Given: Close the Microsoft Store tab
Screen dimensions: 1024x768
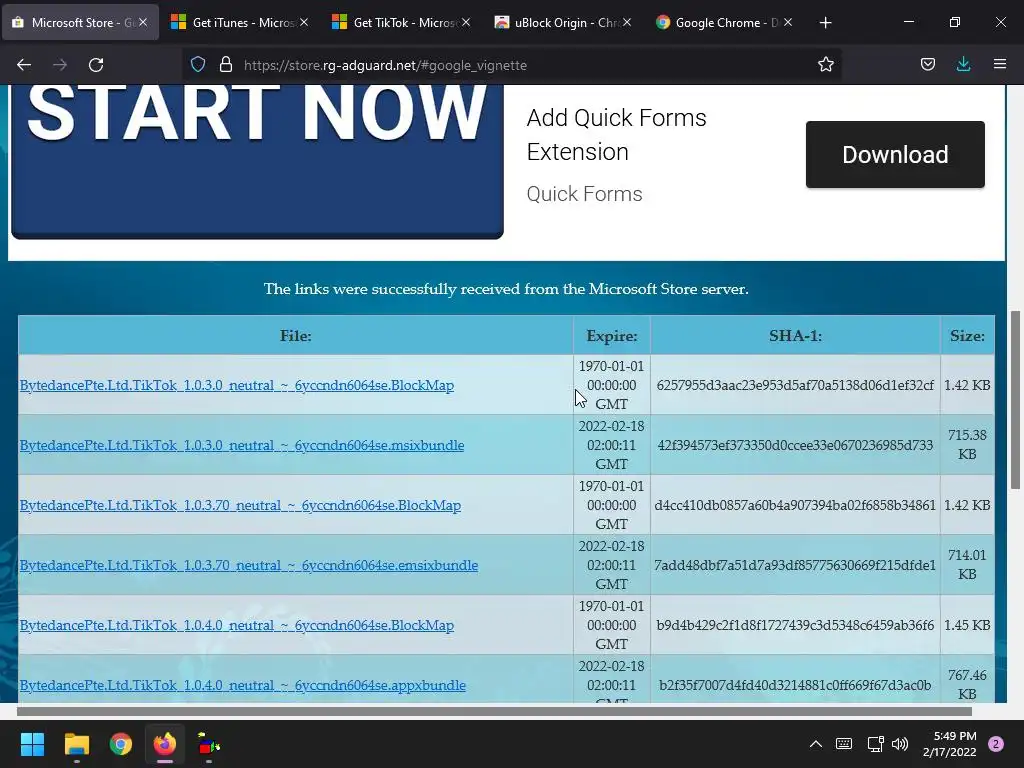Looking at the screenshot, I should pyautogui.click(x=143, y=22).
